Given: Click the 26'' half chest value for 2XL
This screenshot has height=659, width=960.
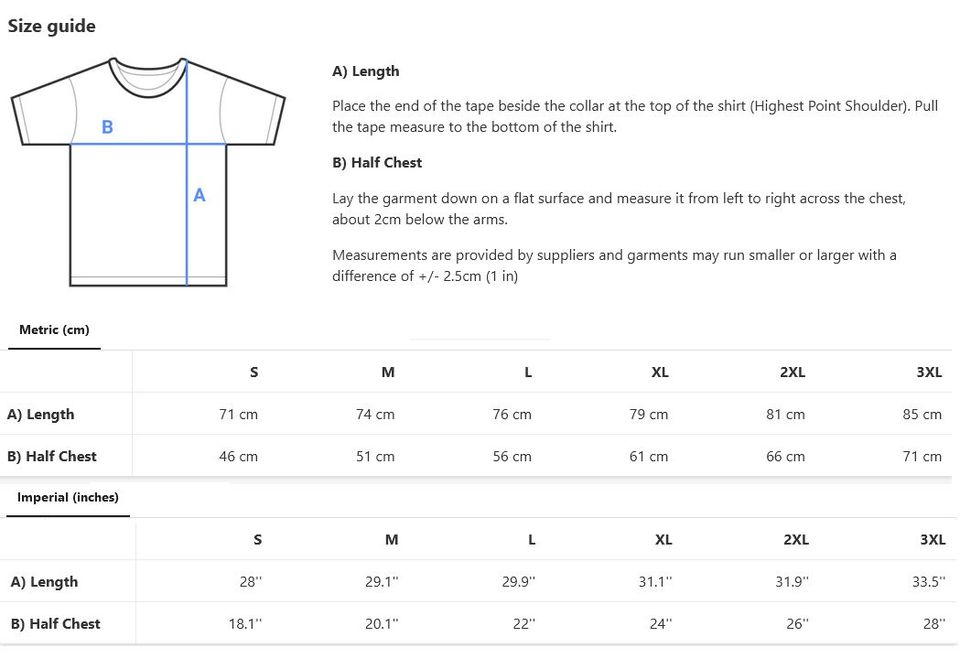Looking at the screenshot, I should (797, 624).
